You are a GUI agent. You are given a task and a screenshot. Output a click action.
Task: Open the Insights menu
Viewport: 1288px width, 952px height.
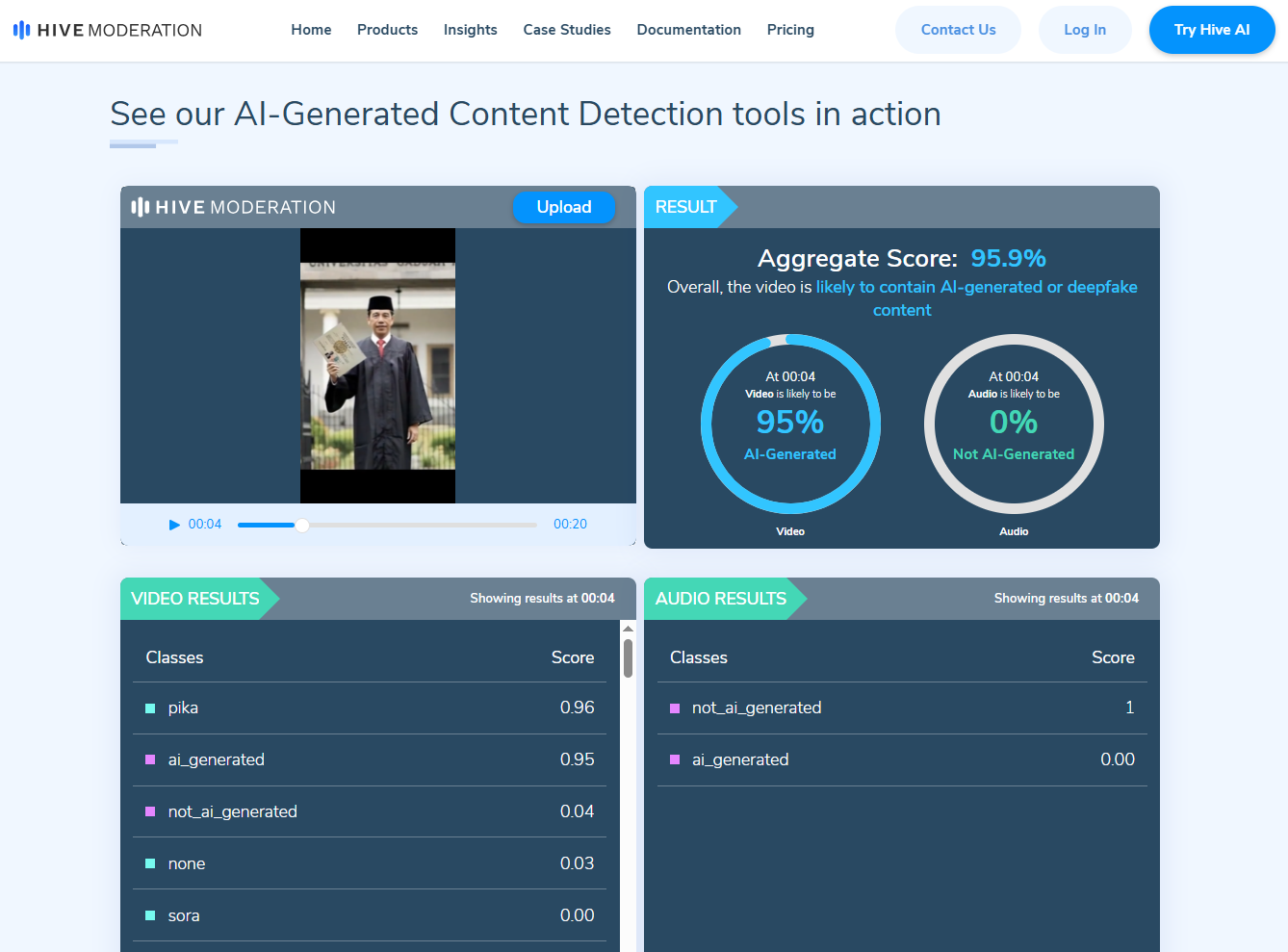click(471, 30)
